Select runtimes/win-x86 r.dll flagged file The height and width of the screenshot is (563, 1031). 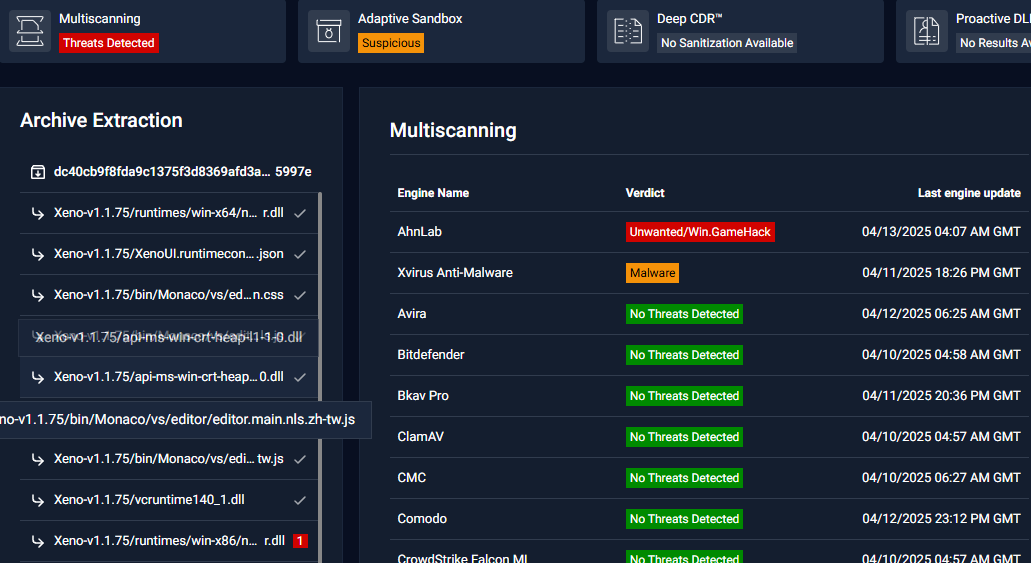(x=169, y=541)
